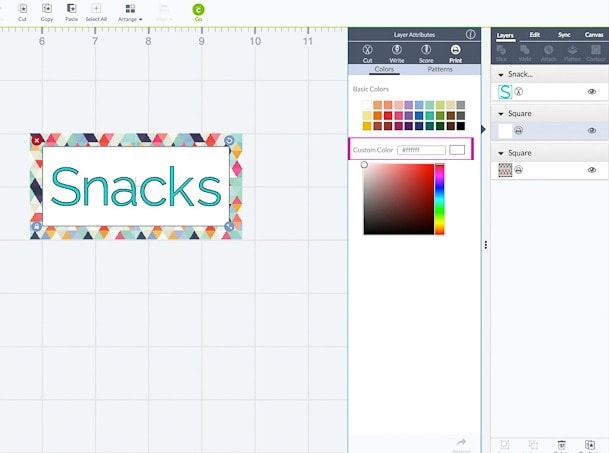Click the lock handle on selected shape

(x=37, y=226)
